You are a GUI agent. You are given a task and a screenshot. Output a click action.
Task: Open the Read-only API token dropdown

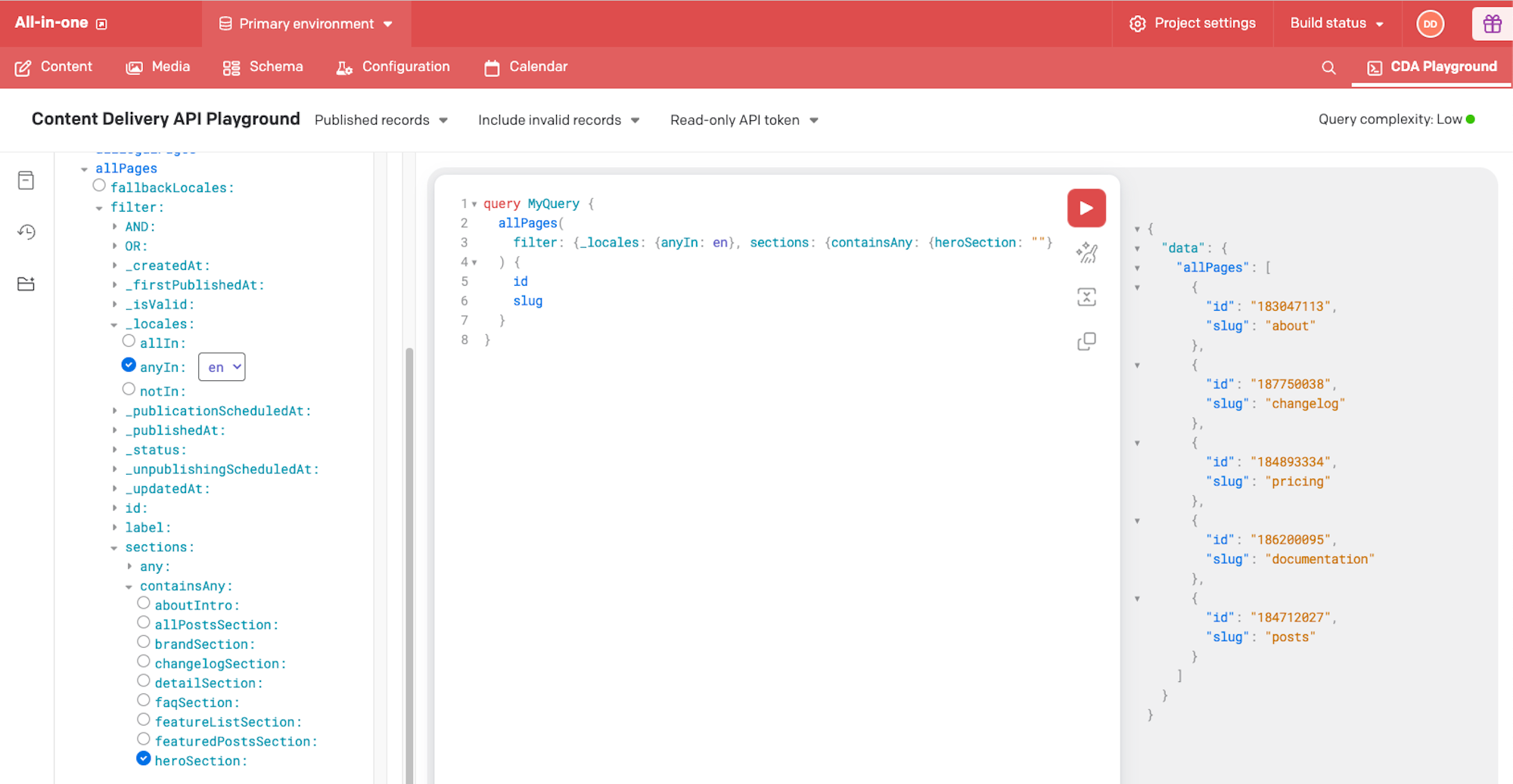point(744,120)
